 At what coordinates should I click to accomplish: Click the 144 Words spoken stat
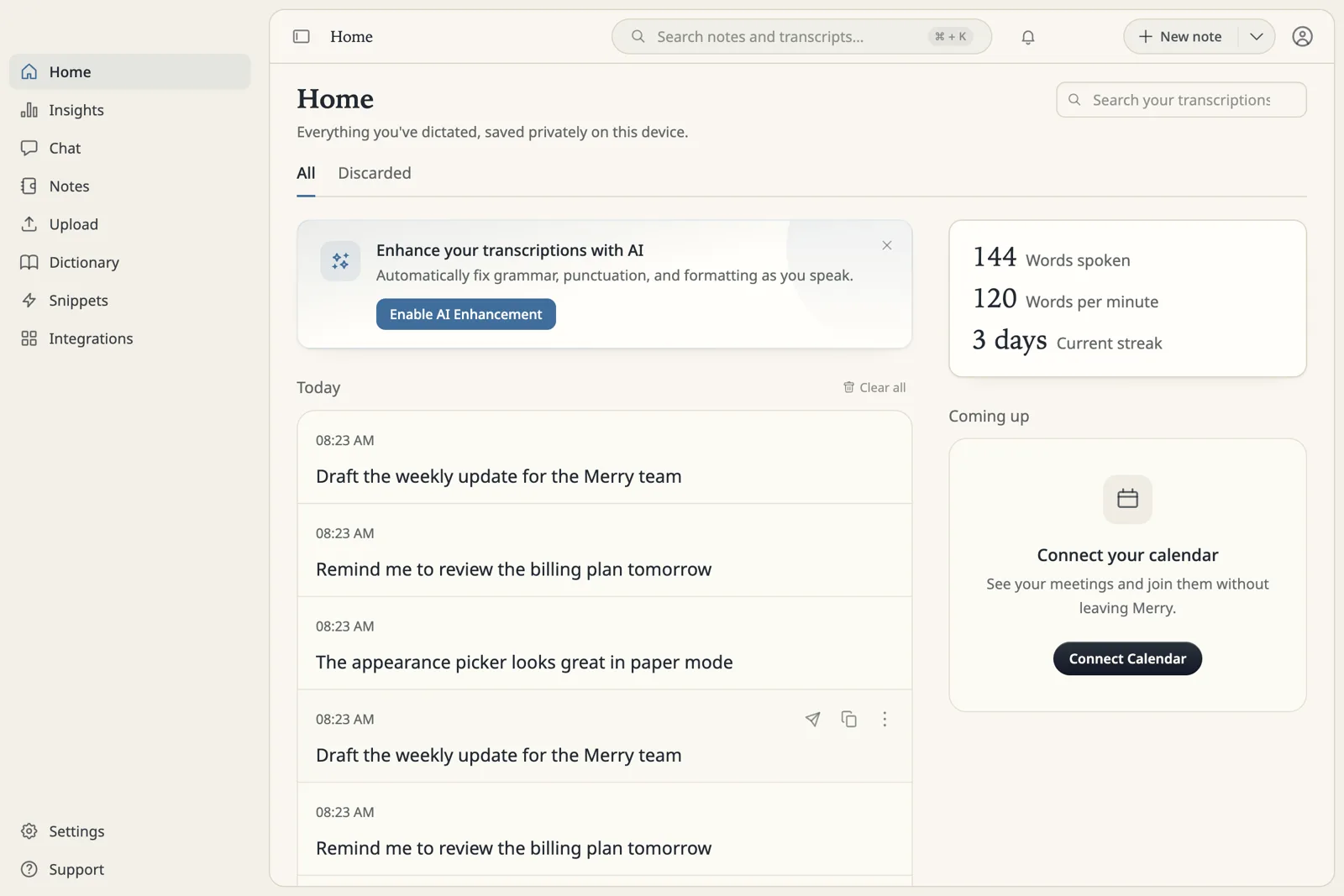click(x=1052, y=257)
